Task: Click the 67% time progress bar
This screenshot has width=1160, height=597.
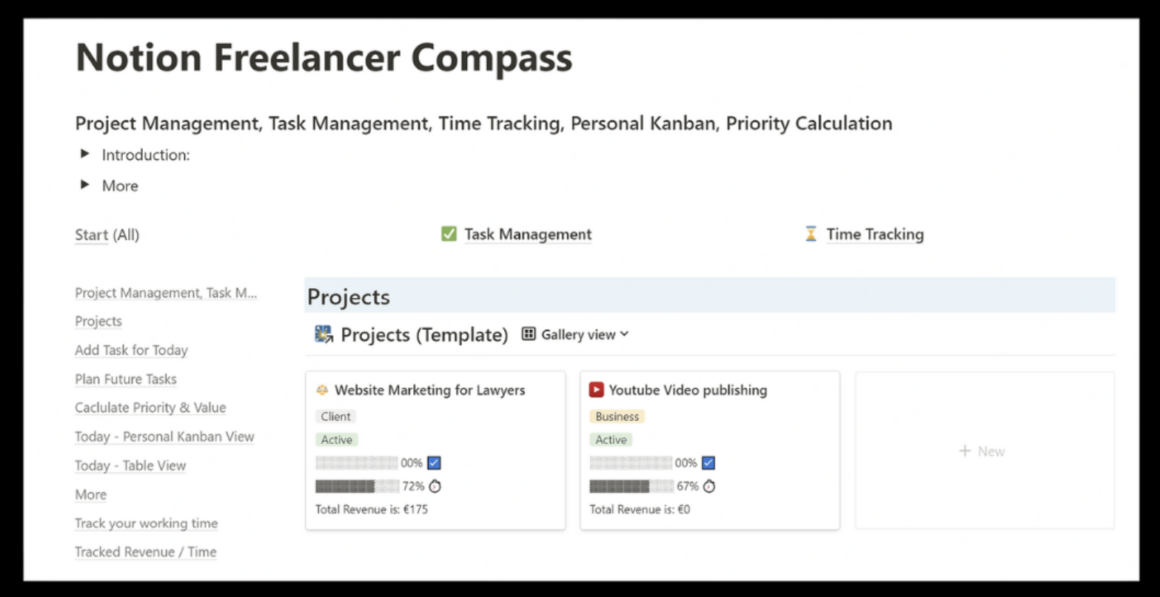Action: (x=631, y=486)
